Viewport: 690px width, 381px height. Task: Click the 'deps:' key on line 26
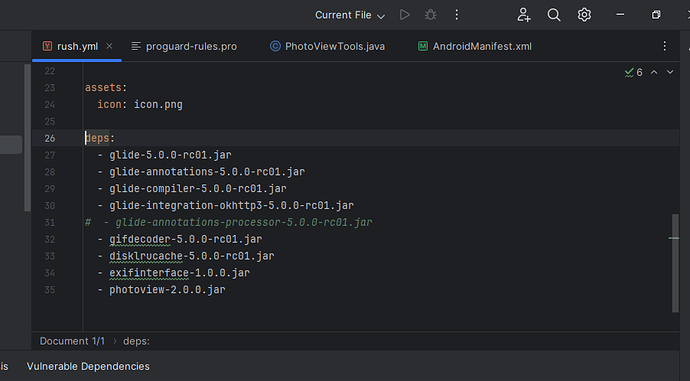[x=100, y=138]
